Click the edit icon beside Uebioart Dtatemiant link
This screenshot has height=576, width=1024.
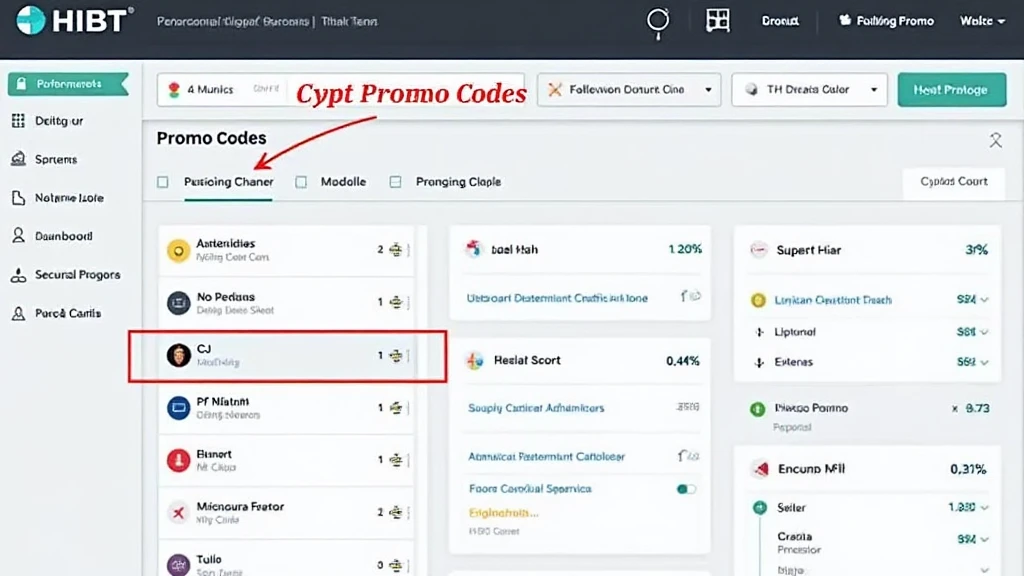tap(690, 296)
